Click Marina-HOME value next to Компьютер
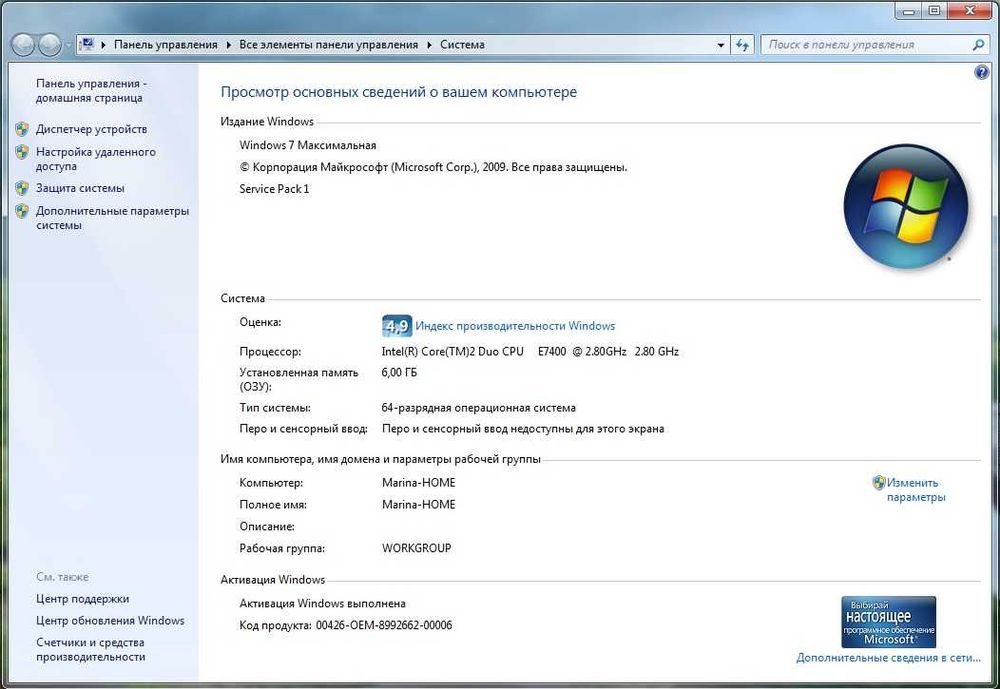 click(x=418, y=483)
